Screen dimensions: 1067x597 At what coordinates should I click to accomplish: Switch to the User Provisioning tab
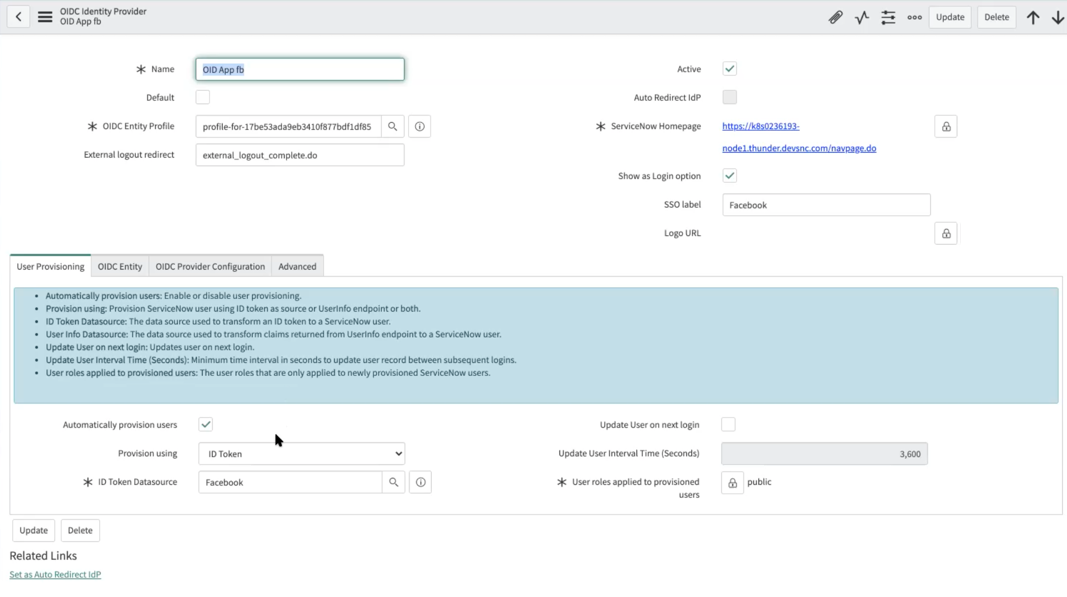coord(50,266)
